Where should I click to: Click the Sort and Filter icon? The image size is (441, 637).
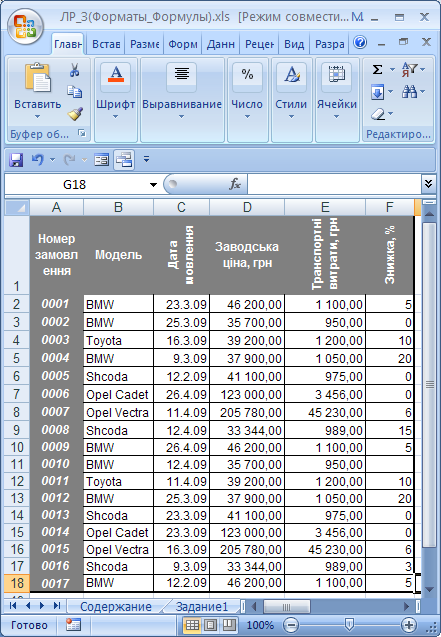[x=409, y=69]
